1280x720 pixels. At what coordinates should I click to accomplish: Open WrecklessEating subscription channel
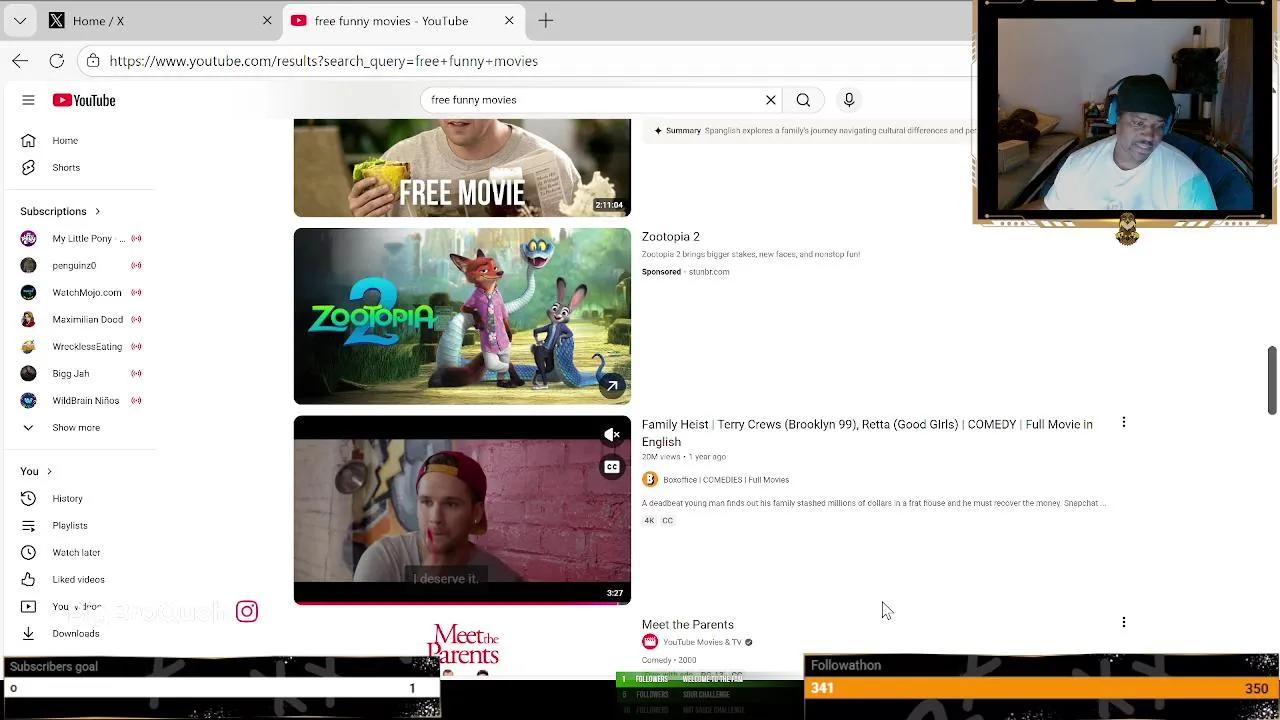pos(82,346)
